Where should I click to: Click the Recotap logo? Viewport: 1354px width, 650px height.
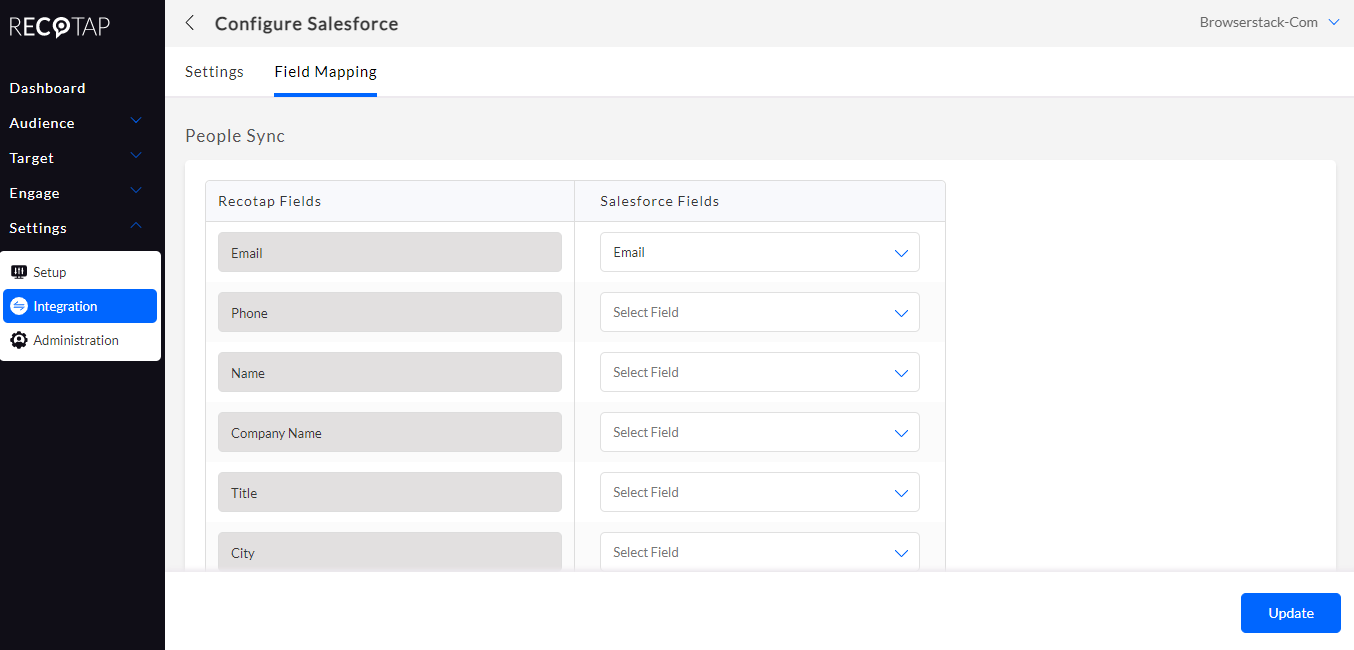point(60,27)
